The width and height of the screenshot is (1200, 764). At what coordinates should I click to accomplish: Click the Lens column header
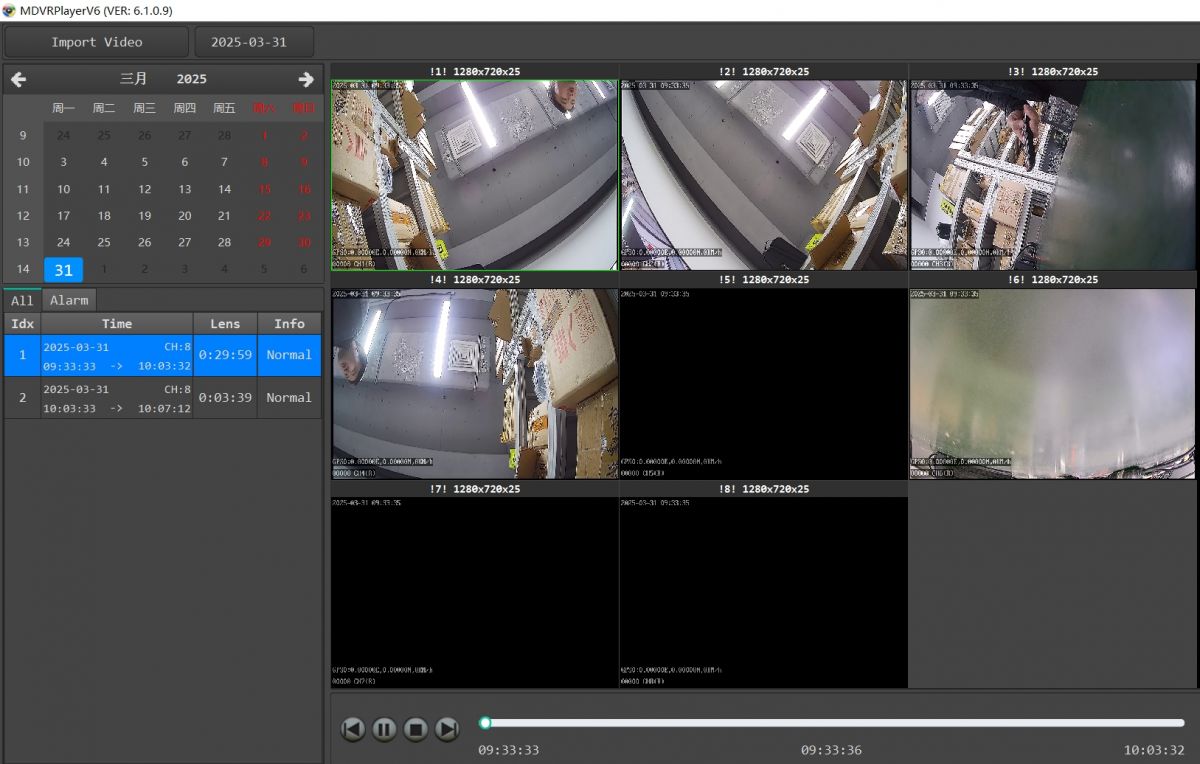(x=225, y=324)
